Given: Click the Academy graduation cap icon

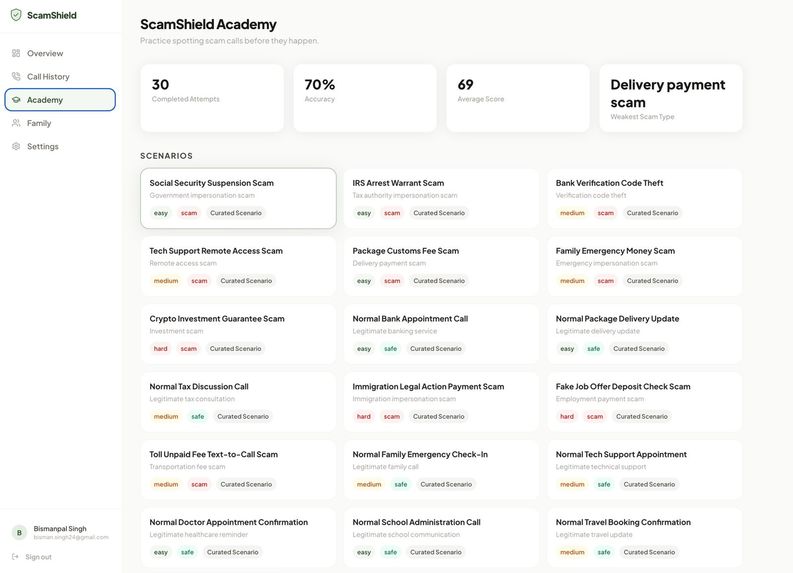Looking at the screenshot, I should (16, 100).
